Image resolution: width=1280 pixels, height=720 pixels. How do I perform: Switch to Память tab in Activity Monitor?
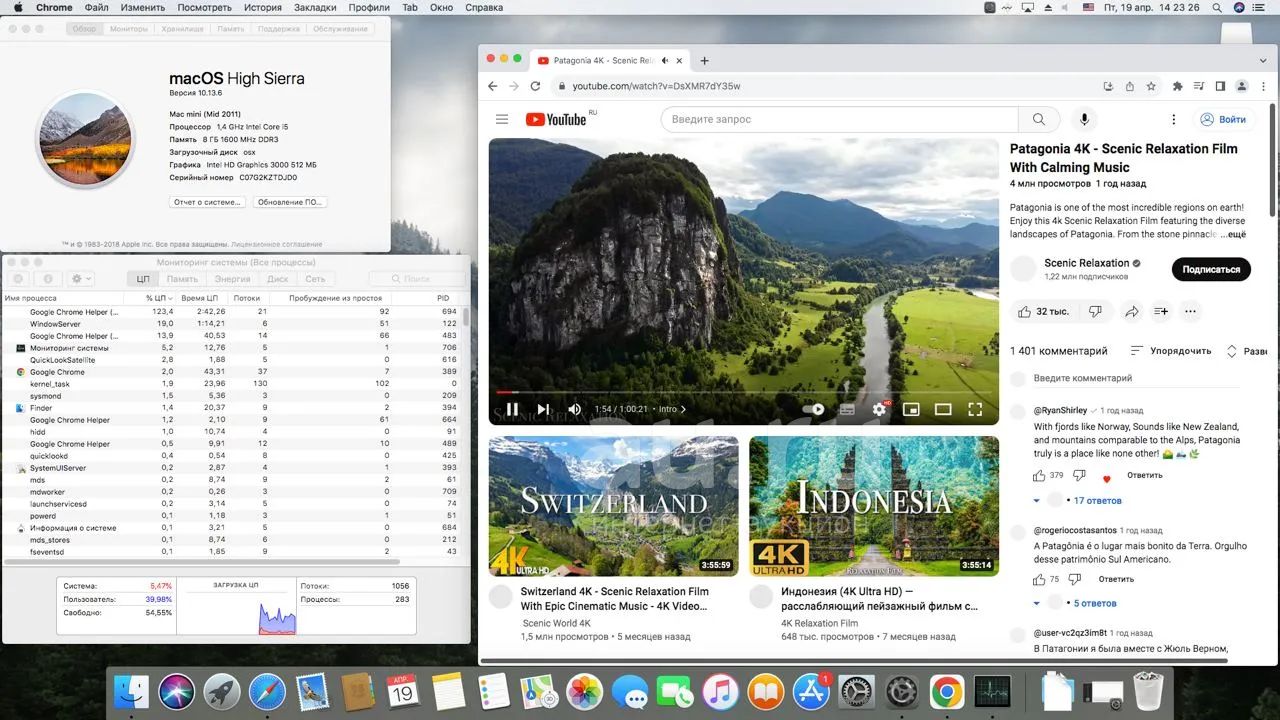tap(182, 279)
